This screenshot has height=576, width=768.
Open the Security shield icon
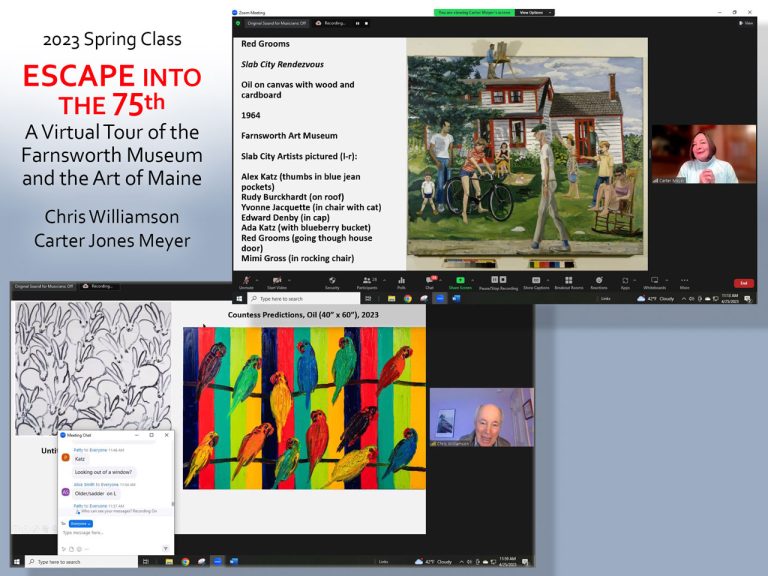coord(332,280)
